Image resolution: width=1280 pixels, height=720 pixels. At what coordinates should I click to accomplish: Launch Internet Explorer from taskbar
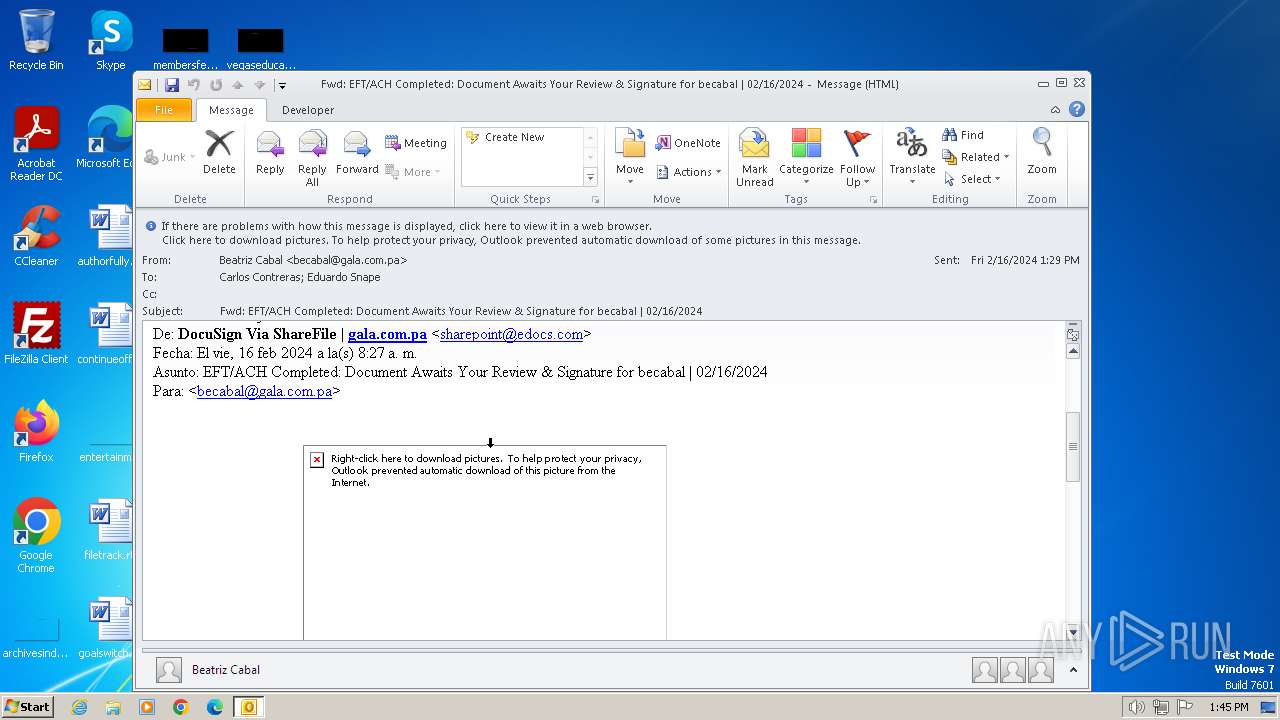pos(79,707)
